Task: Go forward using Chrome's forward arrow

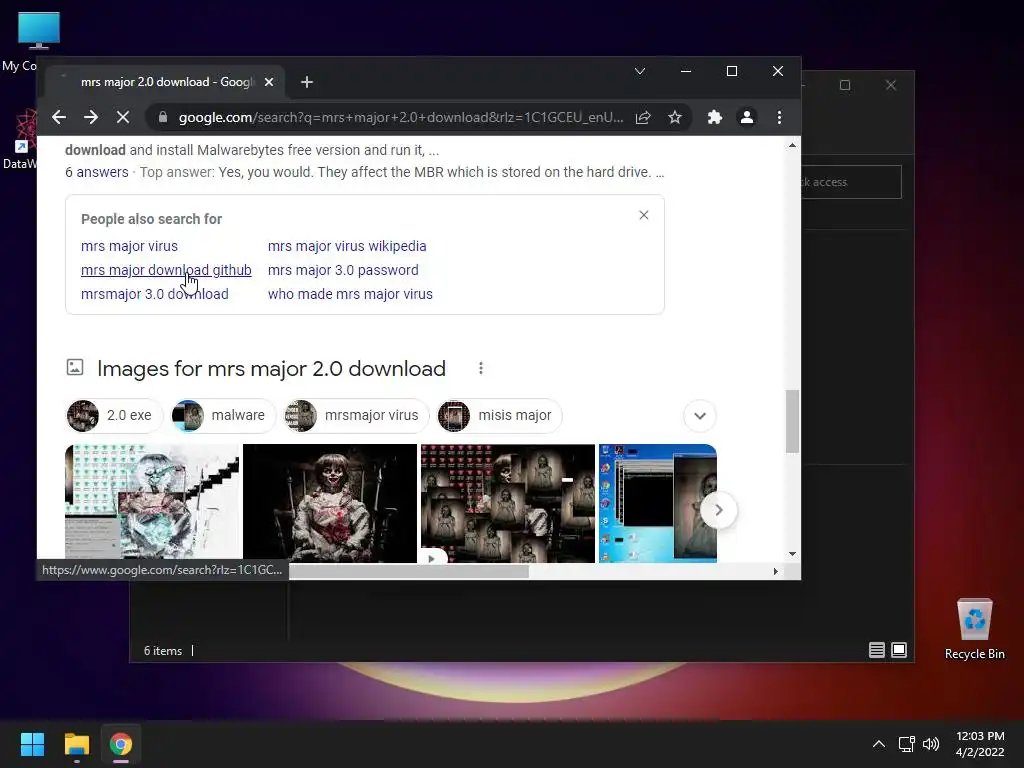Action: [x=91, y=118]
